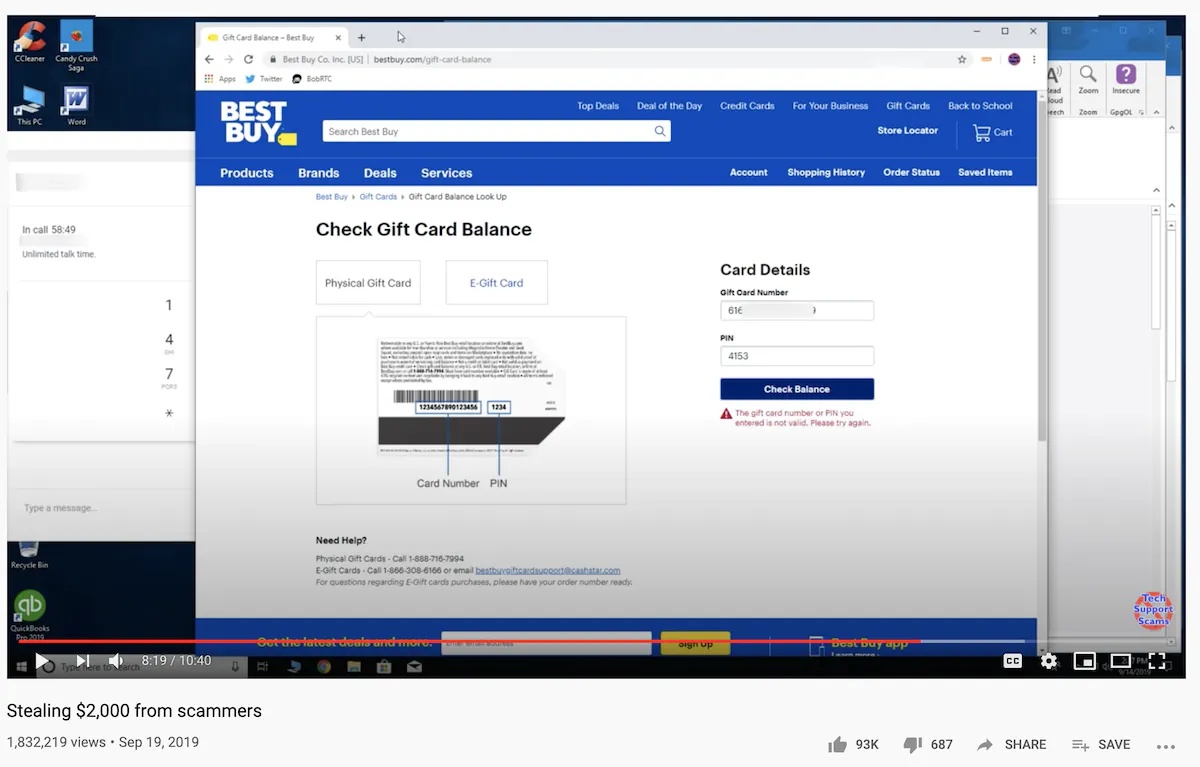Open the more actions ellipsis menu
Viewport: 1200px width, 767px height.
tap(1165, 745)
